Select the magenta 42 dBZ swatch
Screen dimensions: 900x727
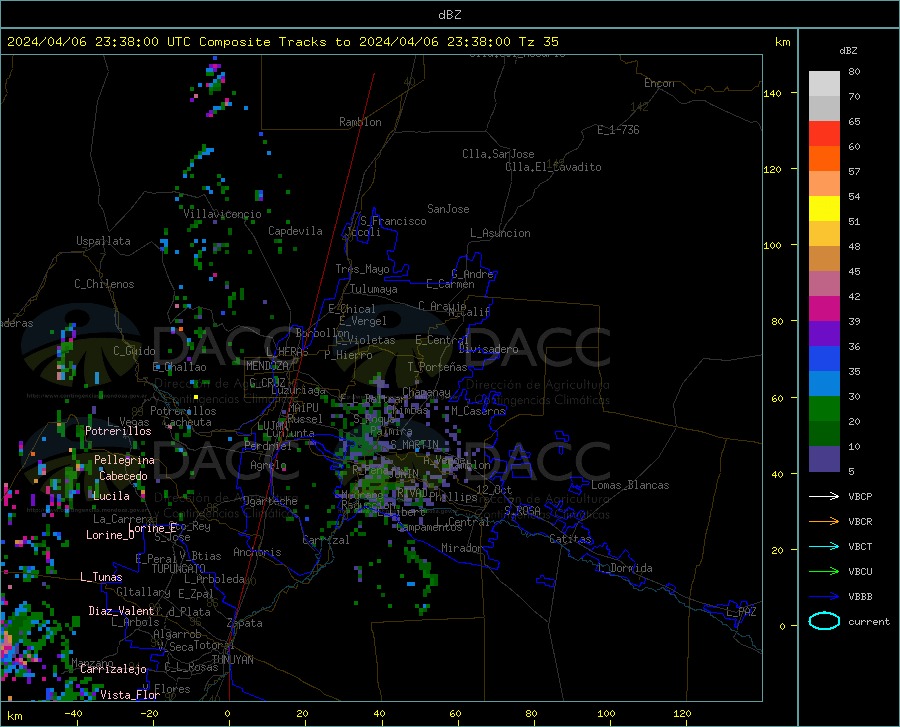coord(824,309)
